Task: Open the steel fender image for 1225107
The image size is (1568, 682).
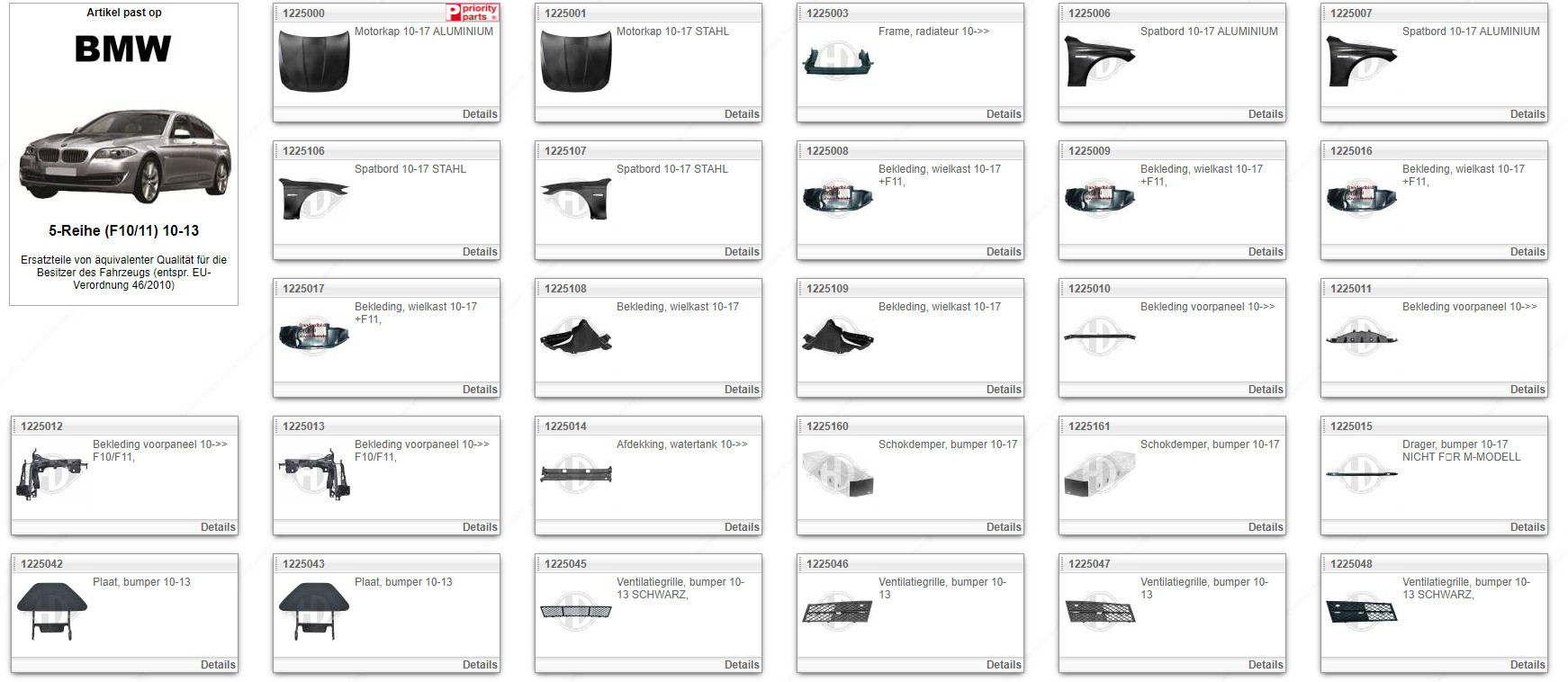Action: (576, 199)
